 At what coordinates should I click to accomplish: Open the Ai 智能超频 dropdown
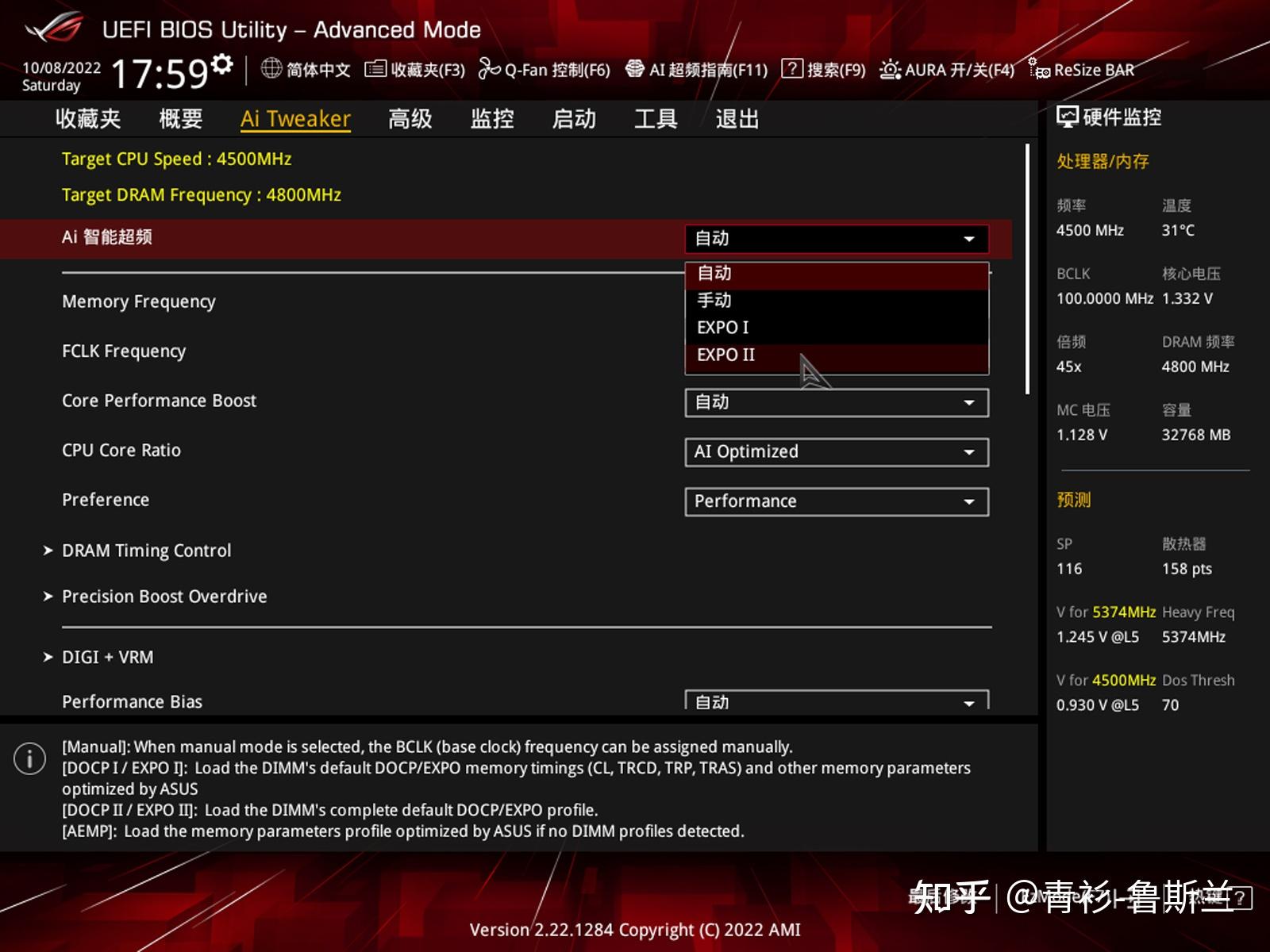click(x=837, y=239)
